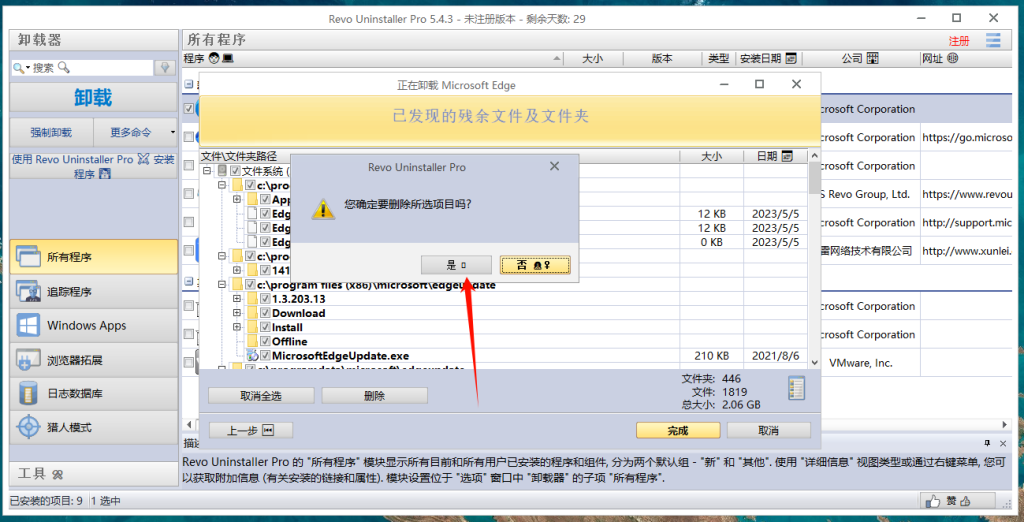
Task: Confirm deletion with the 是 button
Action: [456, 265]
